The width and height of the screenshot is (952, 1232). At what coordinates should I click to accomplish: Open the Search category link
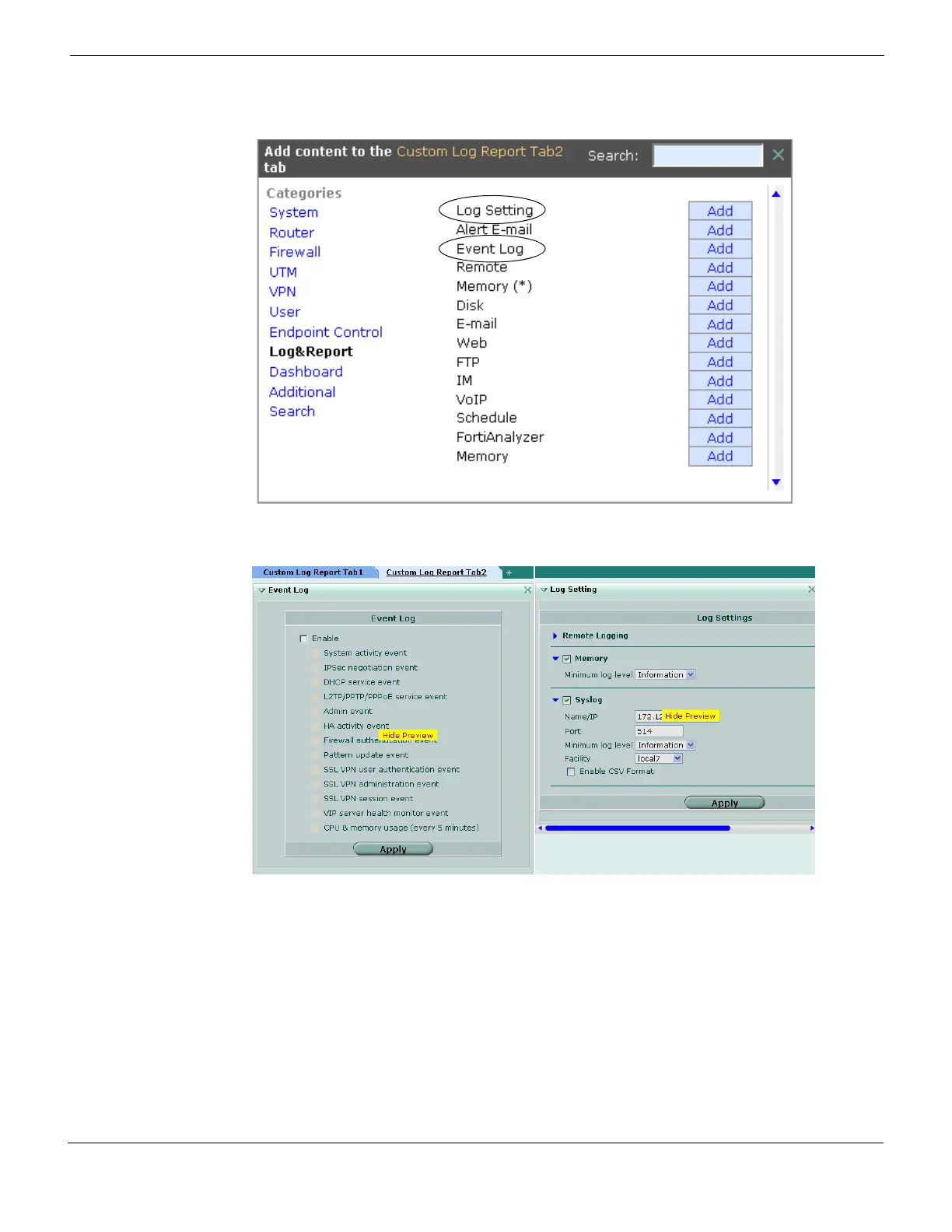point(292,411)
